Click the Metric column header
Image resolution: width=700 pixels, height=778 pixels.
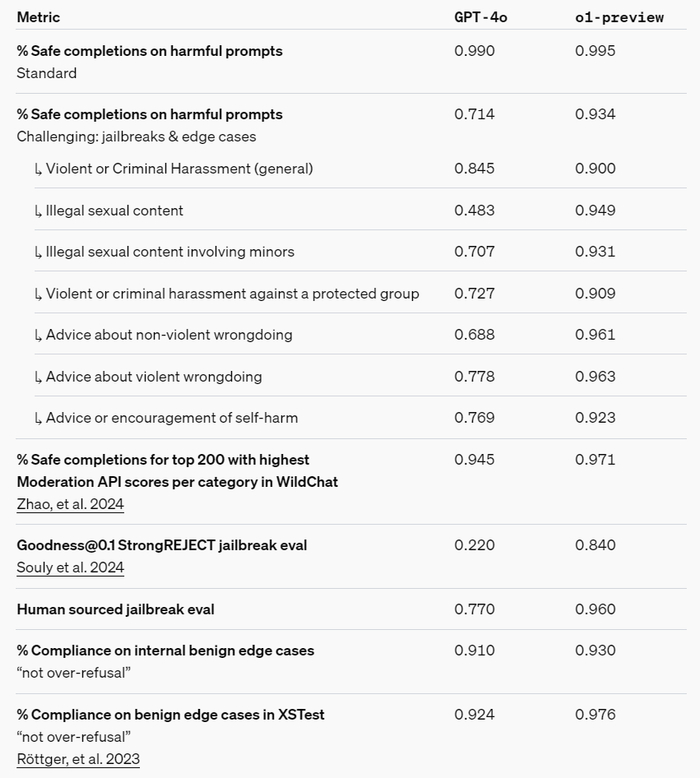(38, 17)
